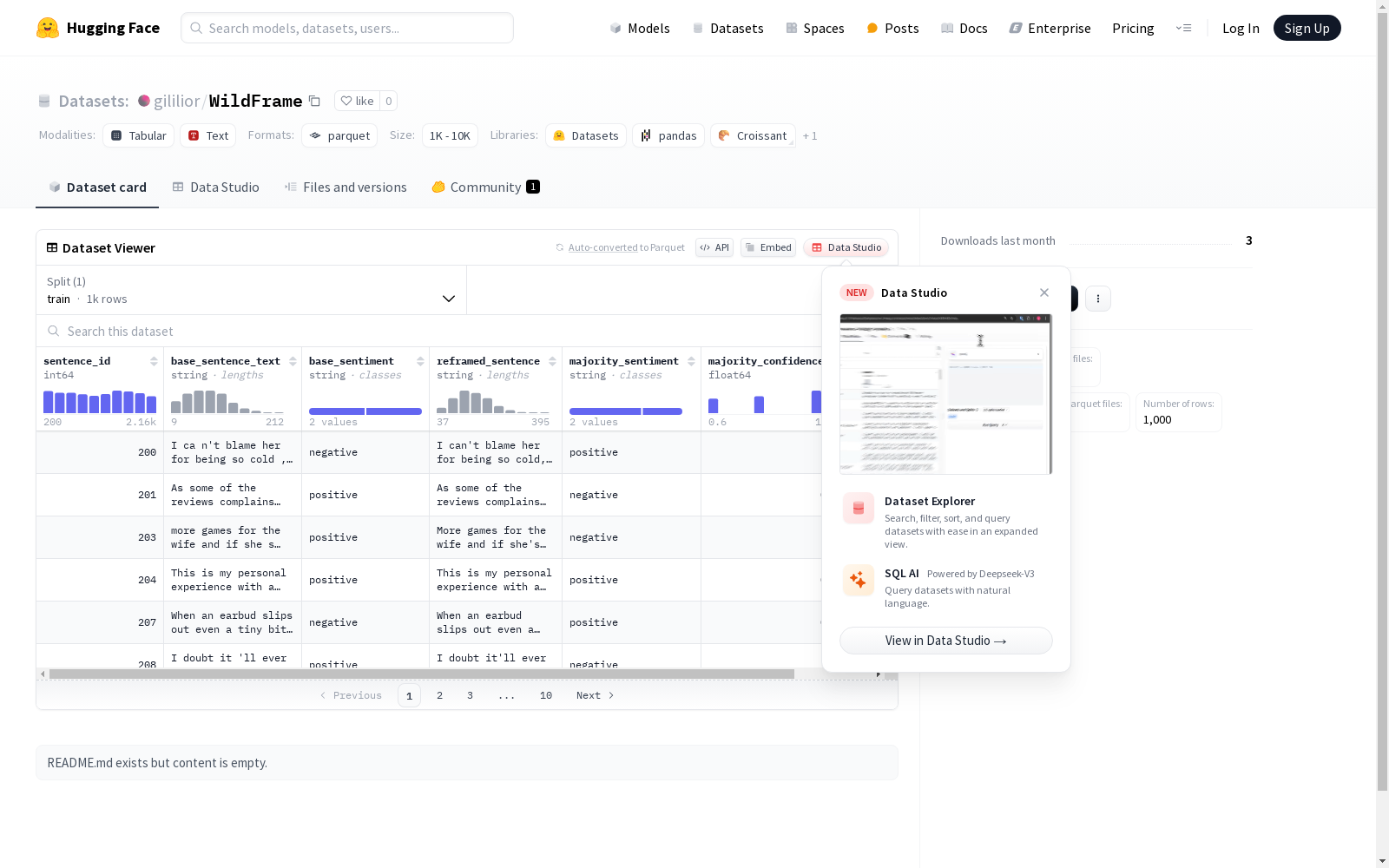Click the Tabular modality tag
This screenshot has width=1389, height=868.
click(x=139, y=135)
